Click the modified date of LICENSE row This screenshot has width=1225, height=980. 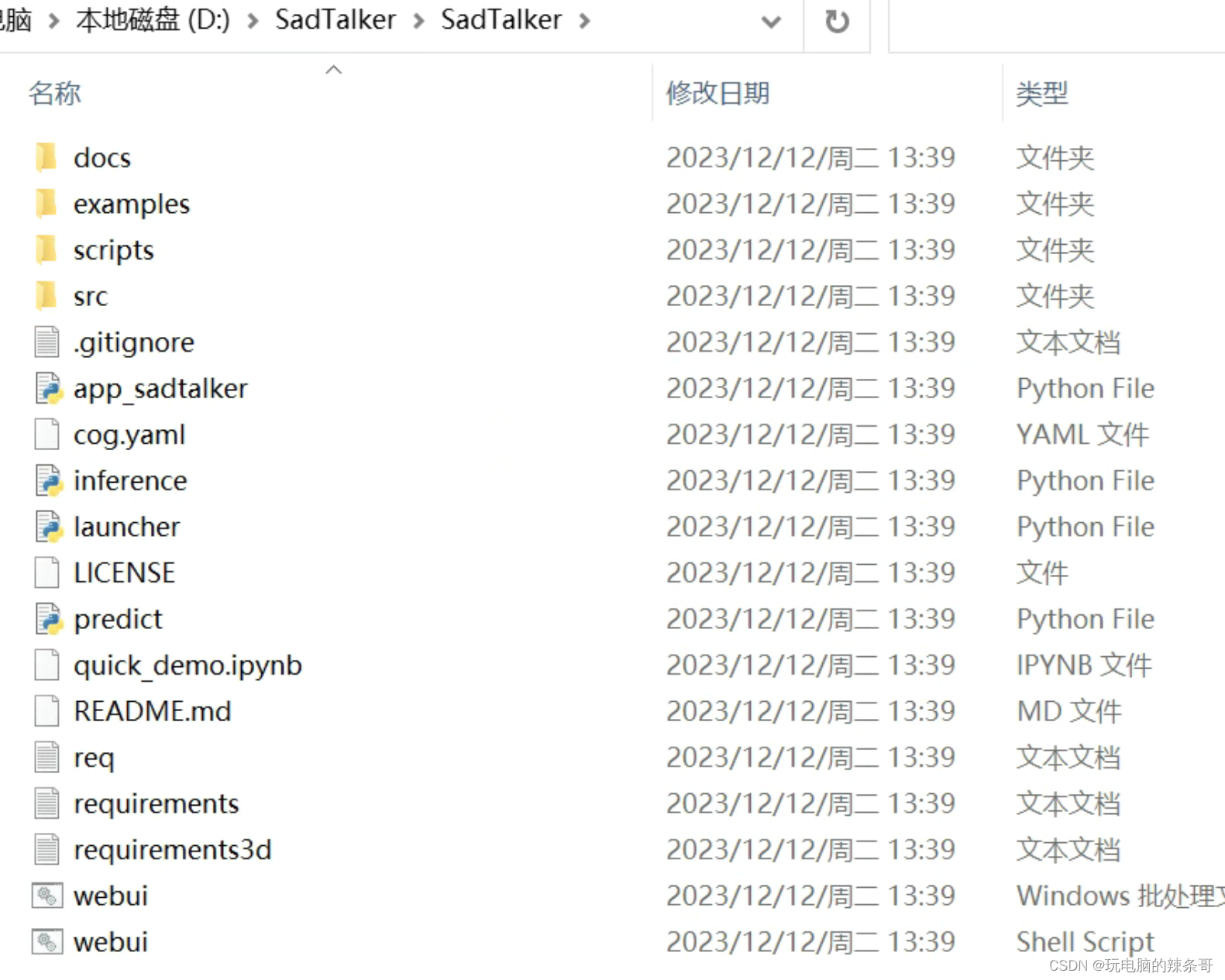coord(810,573)
